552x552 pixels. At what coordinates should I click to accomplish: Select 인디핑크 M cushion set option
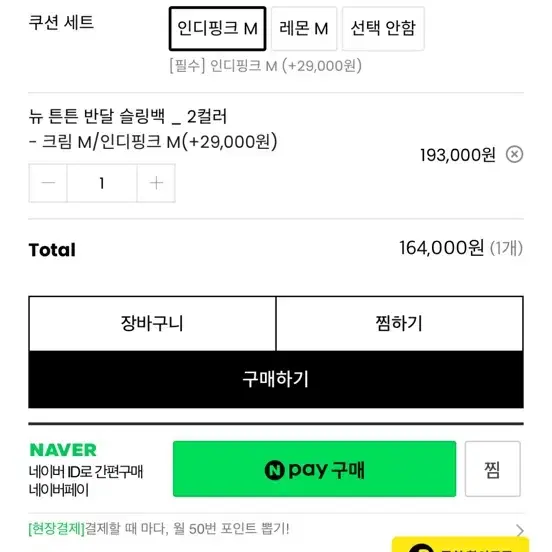[217, 29]
